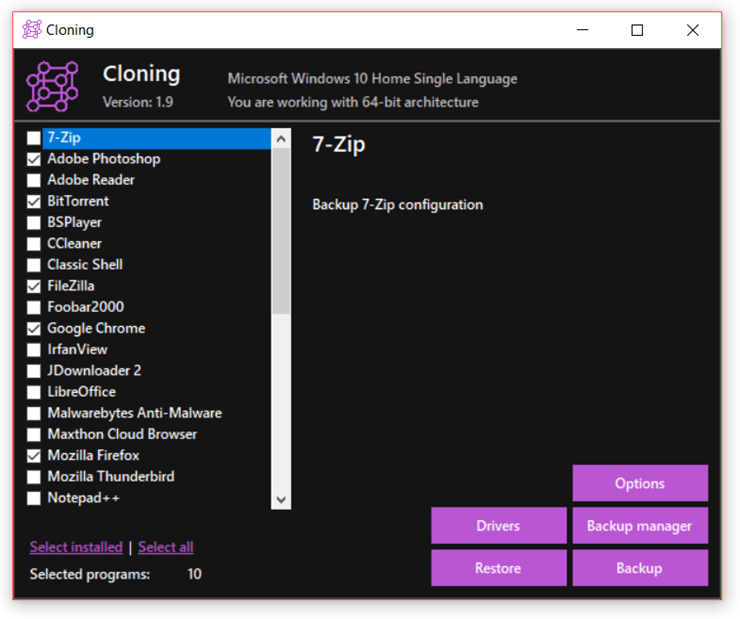
Task: Select the Foobar2000 list entry
Action: click(85, 307)
